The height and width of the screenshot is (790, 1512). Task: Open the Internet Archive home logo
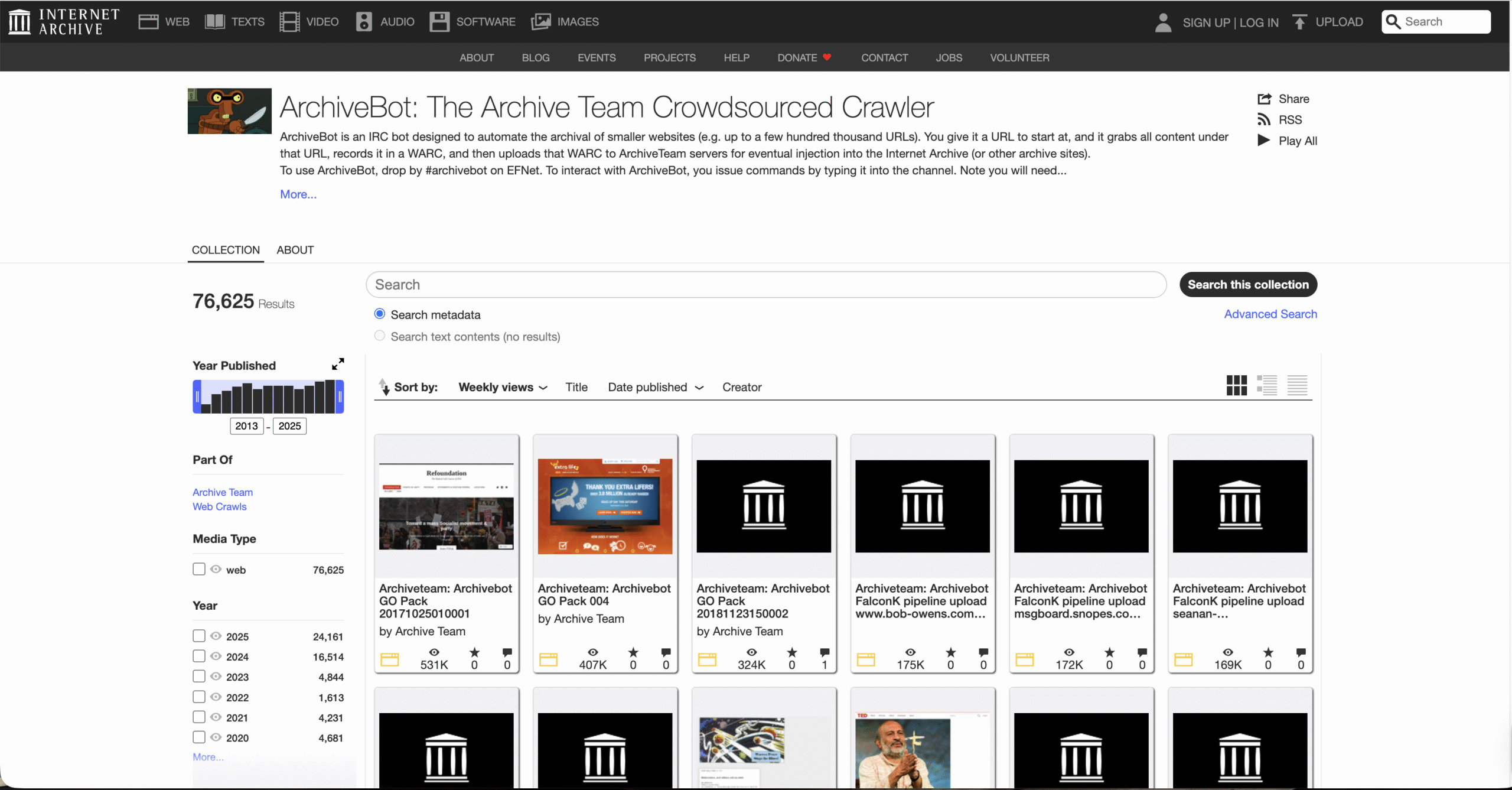click(x=64, y=22)
